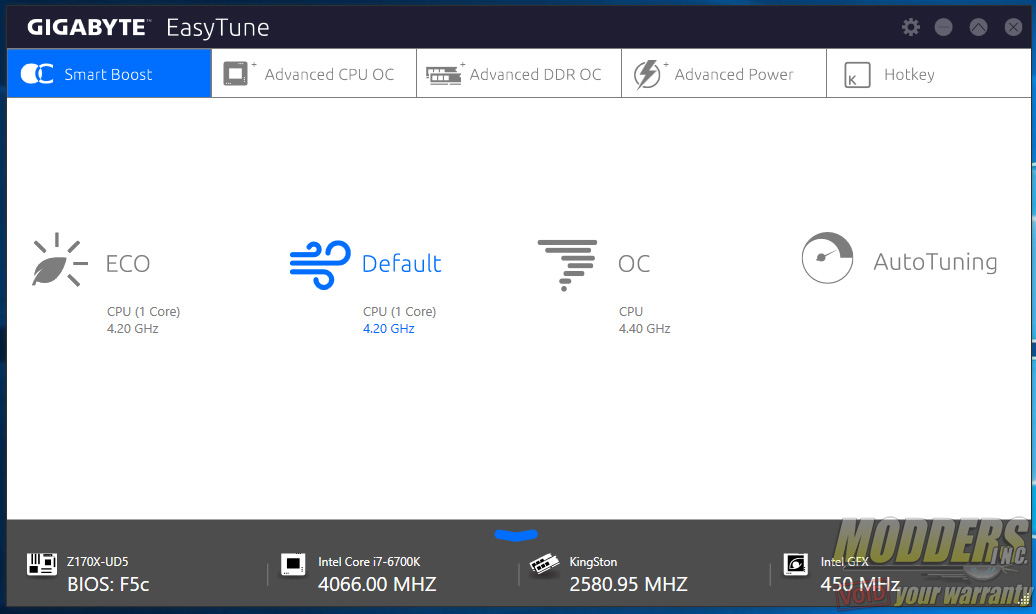Click the graphics icon beside Intel GFX
Image resolution: width=1036 pixels, height=614 pixels.
[x=796, y=564]
